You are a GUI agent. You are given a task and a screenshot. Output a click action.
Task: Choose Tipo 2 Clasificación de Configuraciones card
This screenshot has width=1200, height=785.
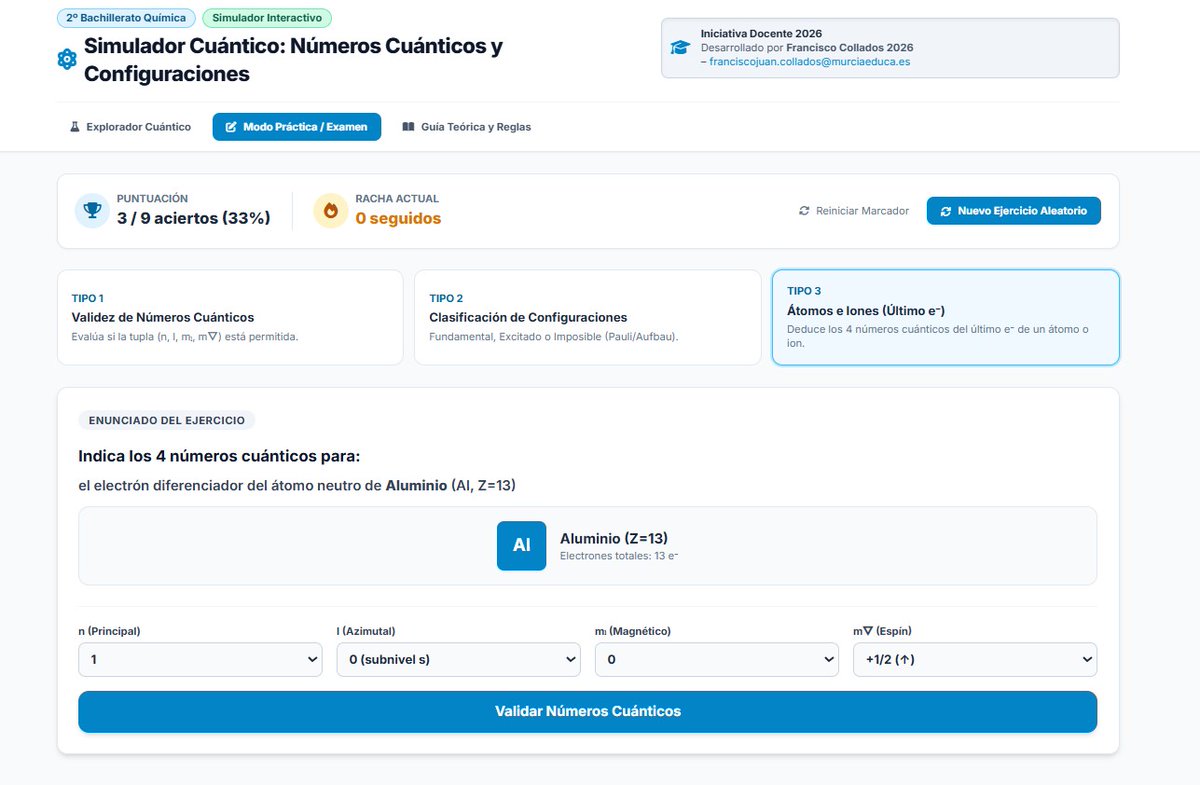[x=588, y=317]
